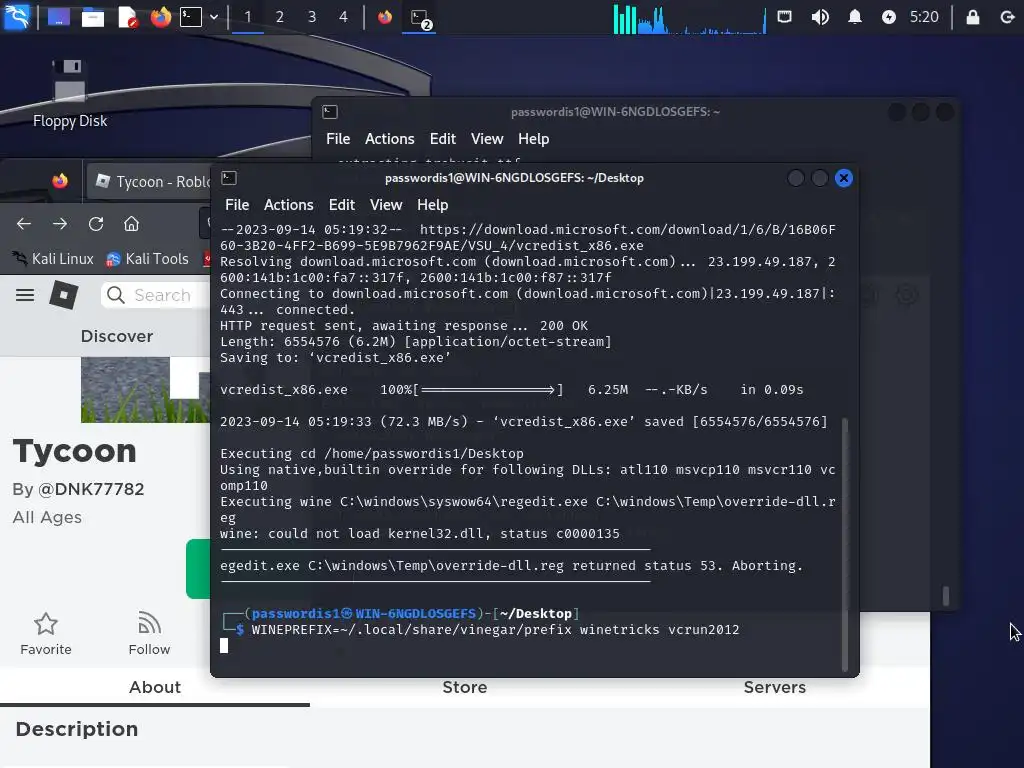Open Actions menu in background terminal
The width and height of the screenshot is (1024, 768).
(x=390, y=139)
